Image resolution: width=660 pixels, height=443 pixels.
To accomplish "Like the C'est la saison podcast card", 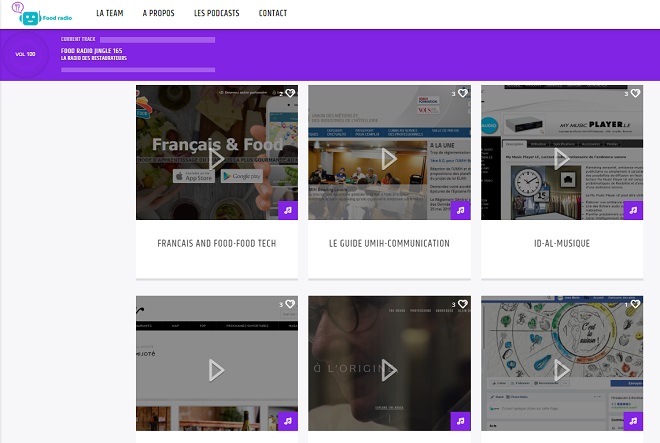I will tap(635, 304).
